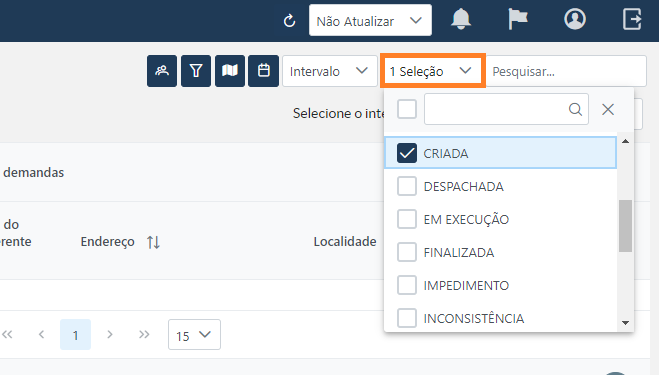Click the dropdown list scrollbar thumb
Screen dimensions: 659x375
coord(625,226)
